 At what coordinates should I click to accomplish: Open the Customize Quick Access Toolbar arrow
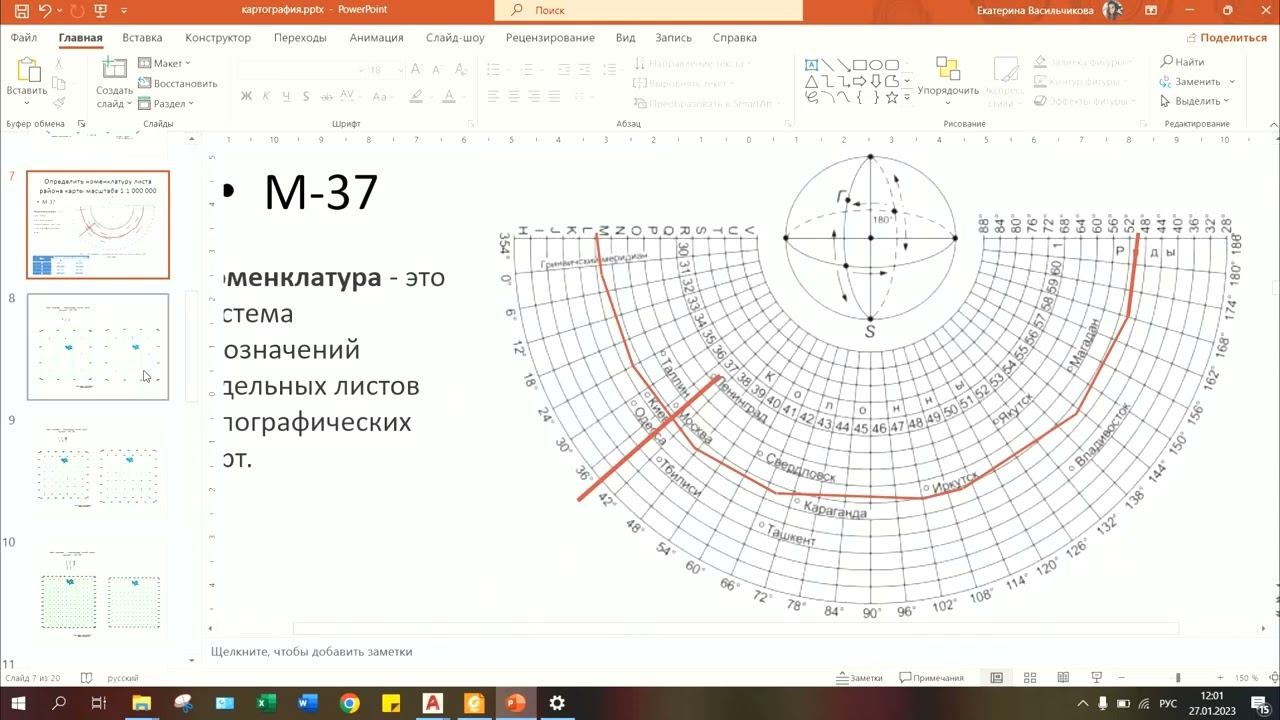(x=122, y=11)
